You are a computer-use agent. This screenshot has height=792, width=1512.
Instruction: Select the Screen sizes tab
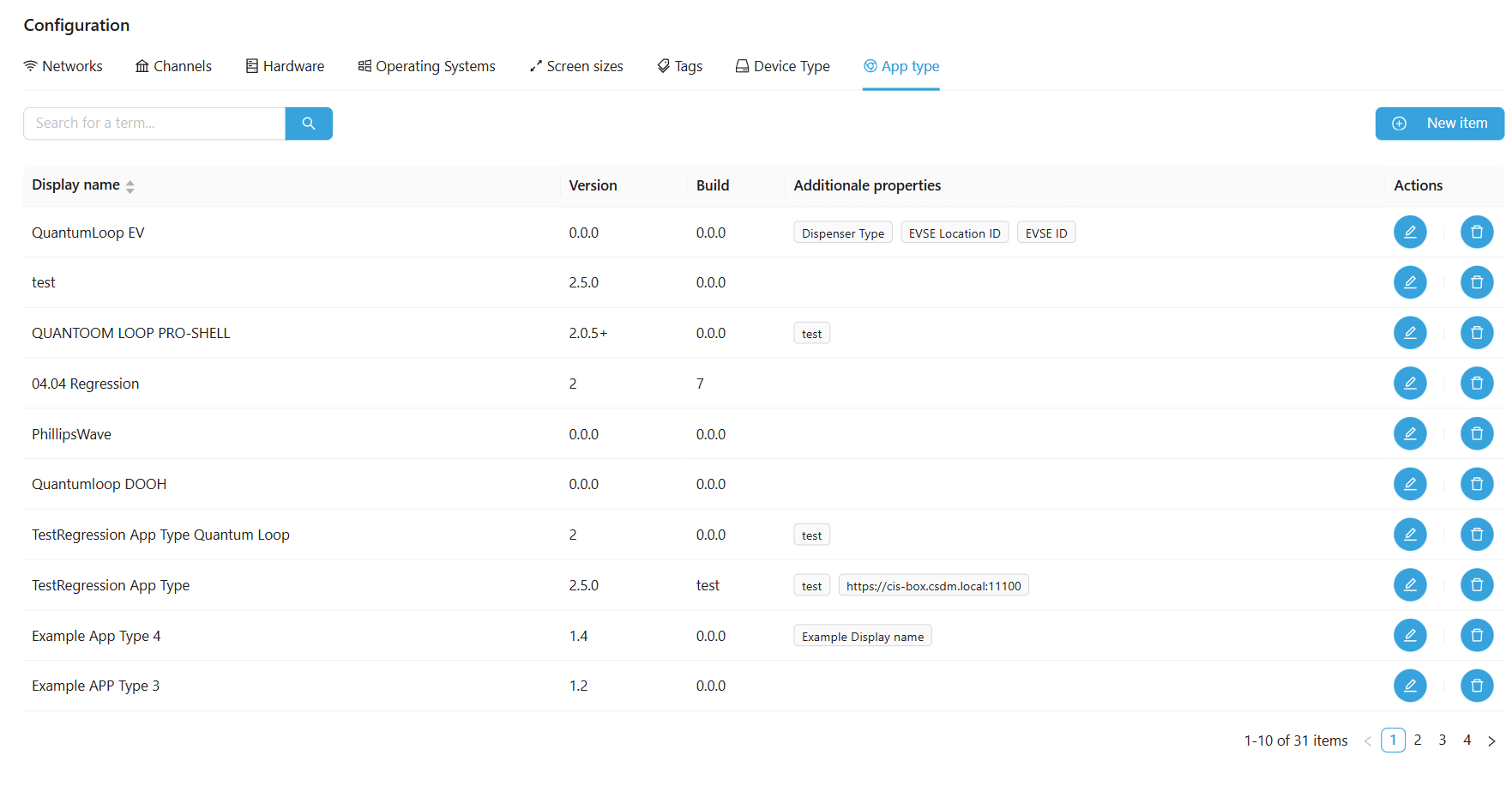tap(576, 66)
